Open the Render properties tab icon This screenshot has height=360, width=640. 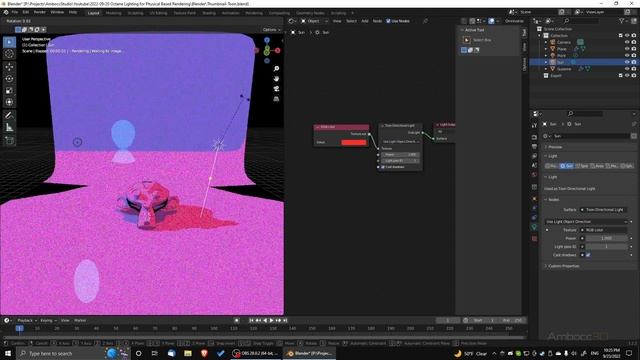click(534, 137)
